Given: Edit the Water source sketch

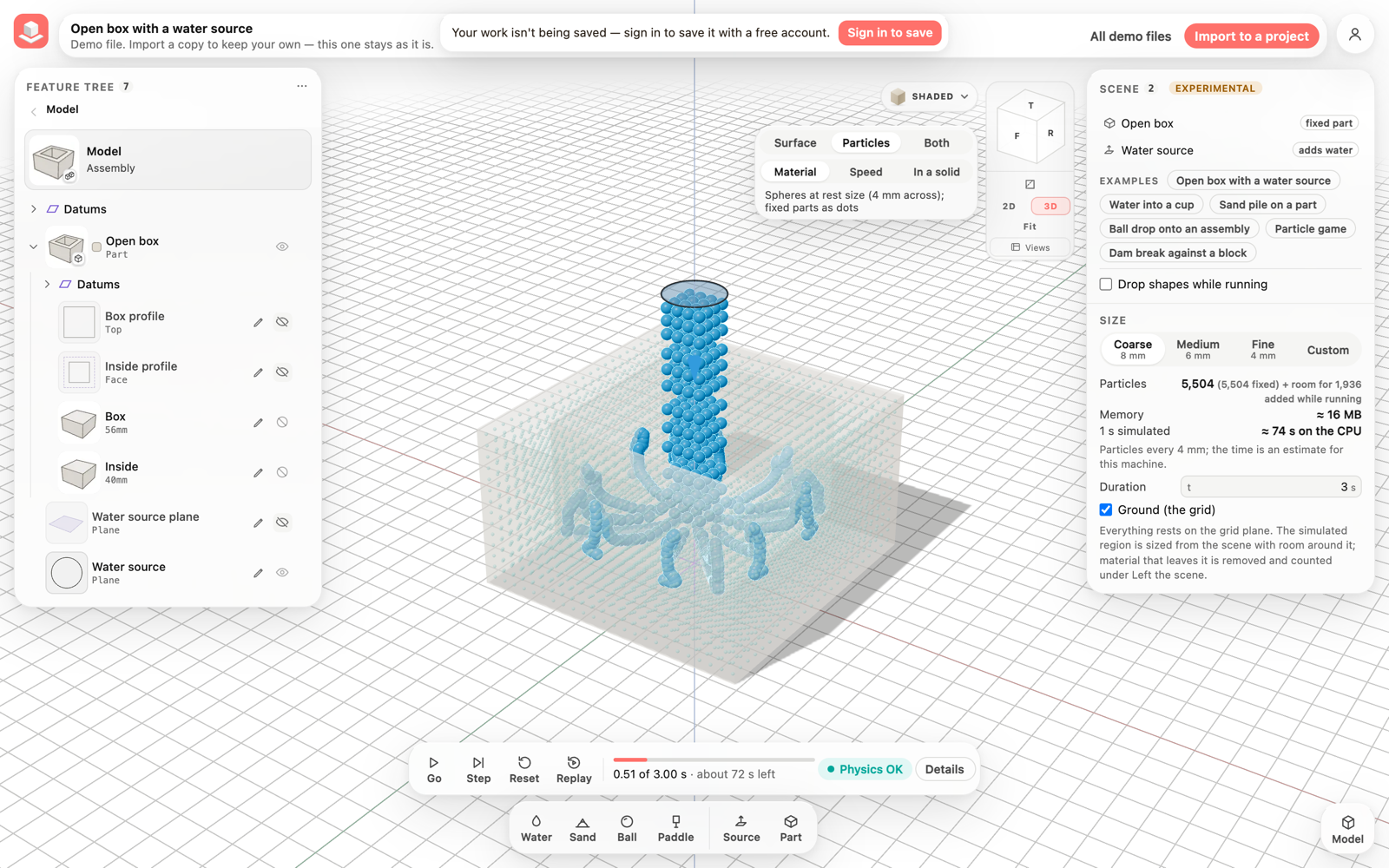Looking at the screenshot, I should pyautogui.click(x=258, y=573).
